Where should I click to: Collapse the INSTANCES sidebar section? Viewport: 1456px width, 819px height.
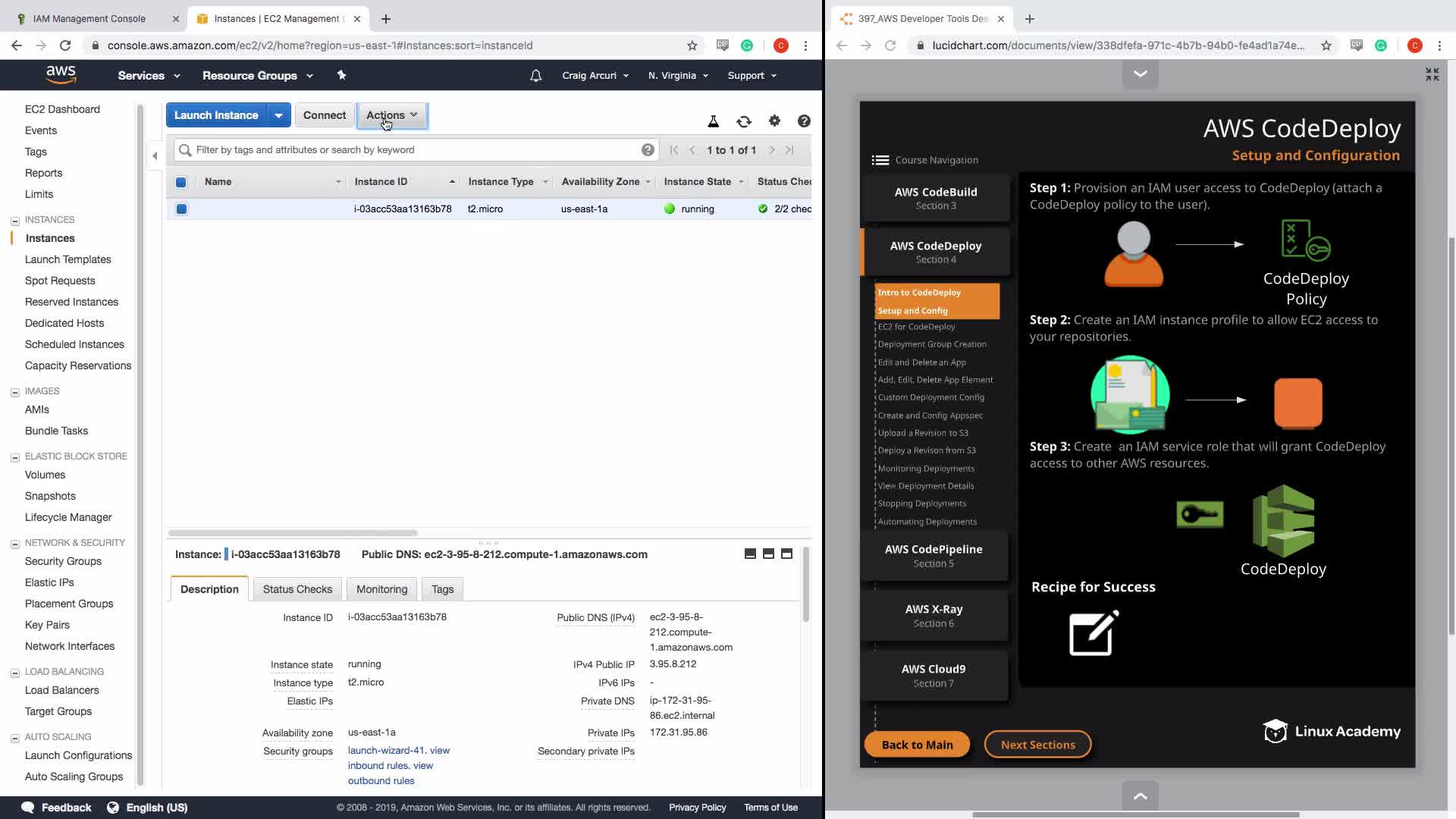pyautogui.click(x=15, y=221)
